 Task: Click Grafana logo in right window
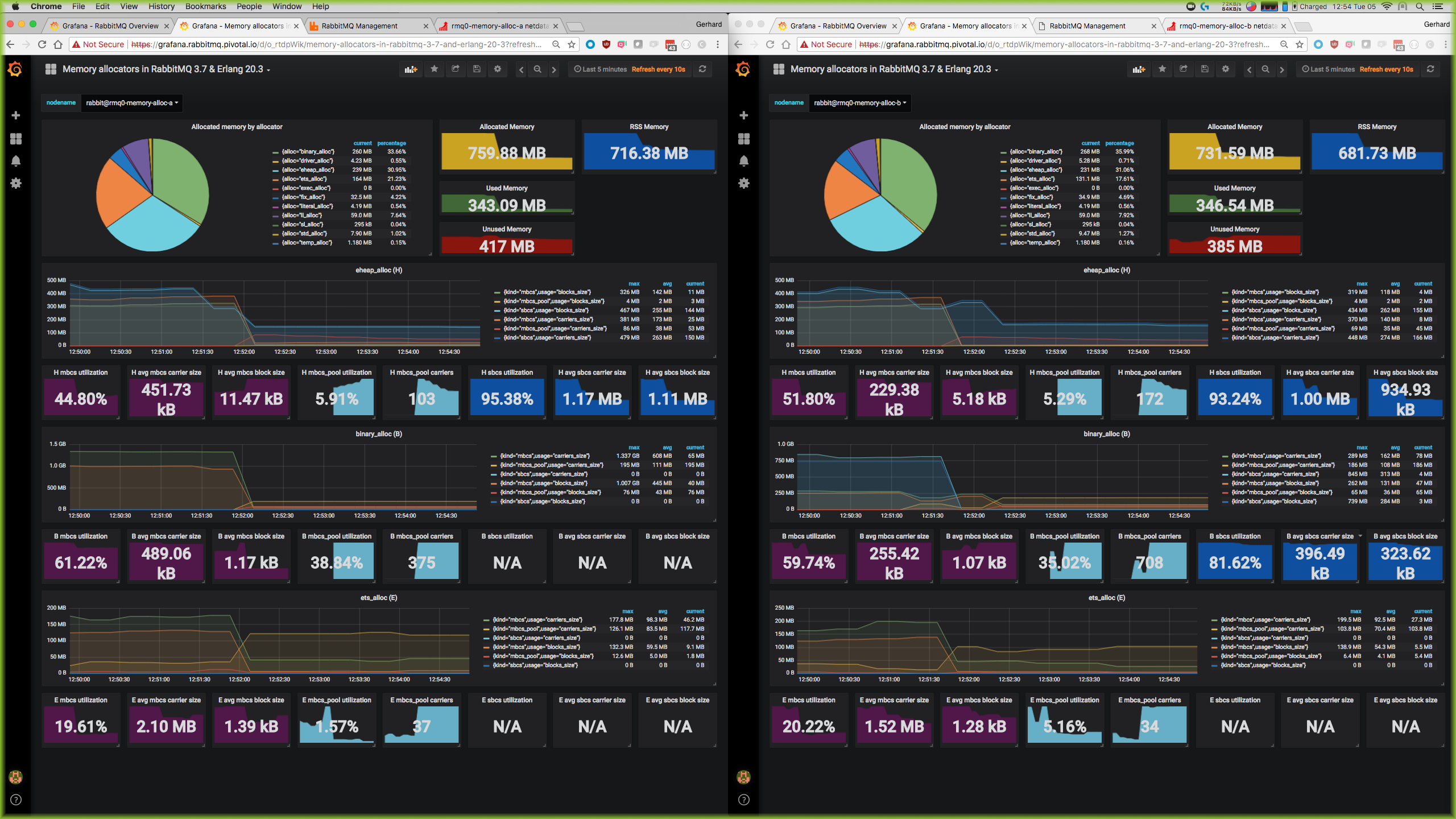click(743, 69)
